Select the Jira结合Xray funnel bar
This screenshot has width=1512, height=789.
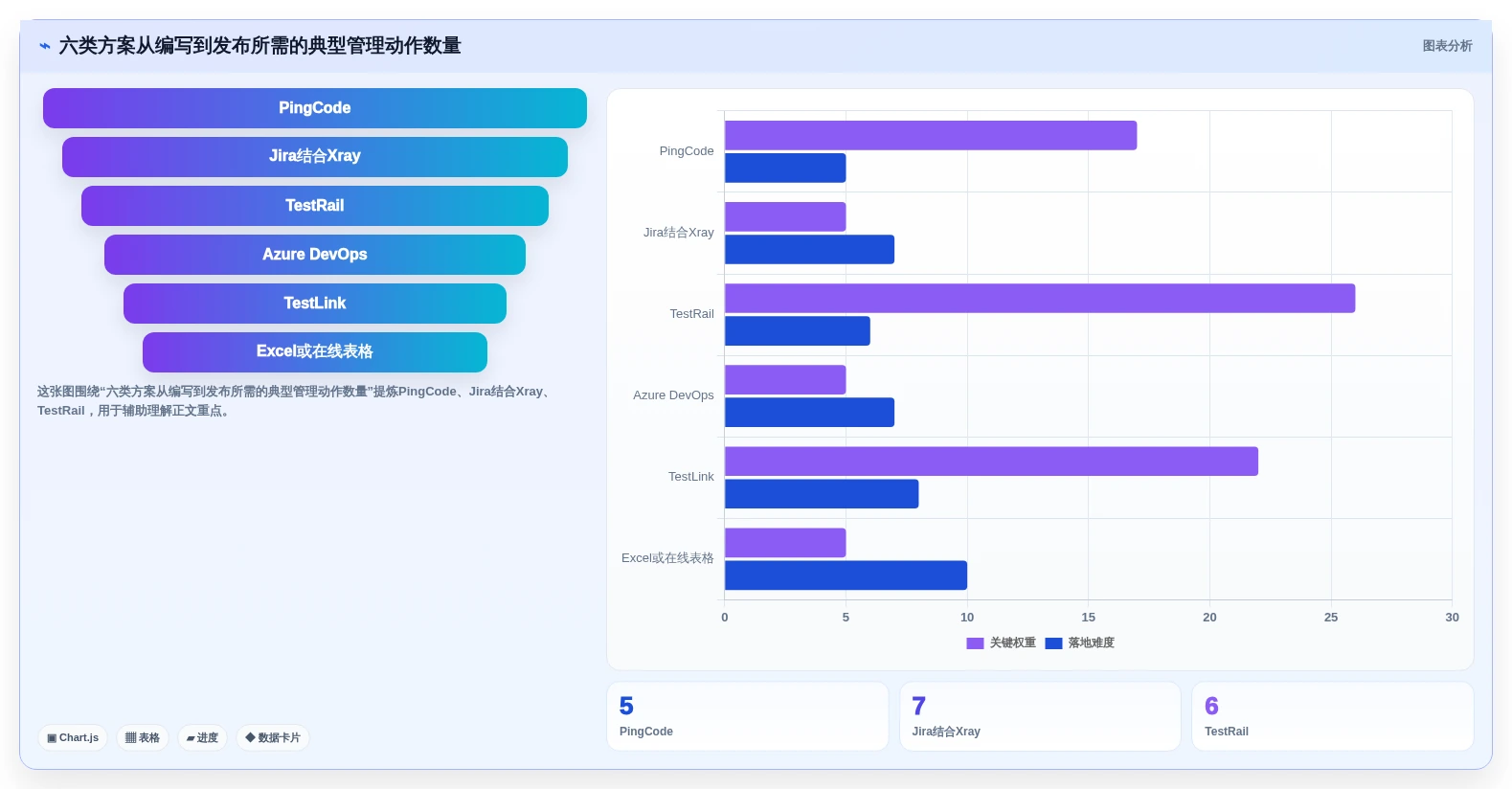tap(315, 157)
